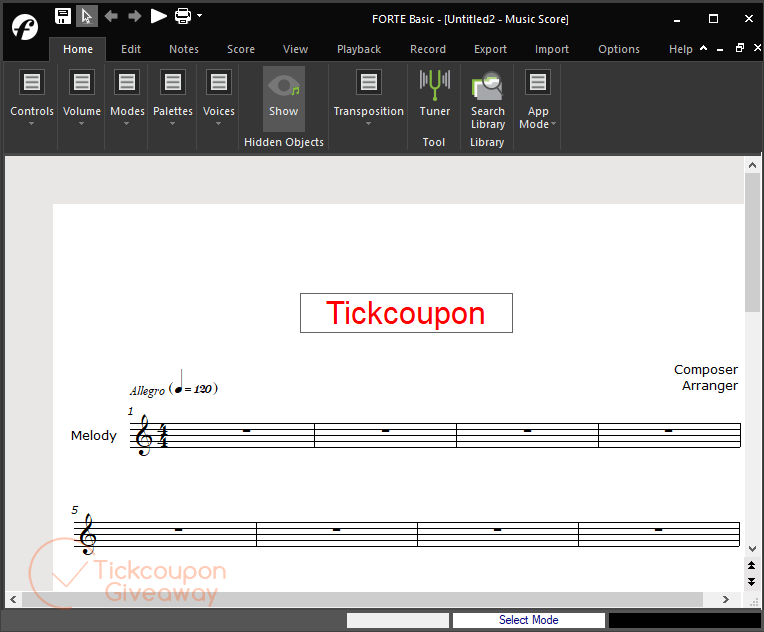This screenshot has width=764, height=632.
Task: Click the Voices panel icon
Action: click(218, 82)
